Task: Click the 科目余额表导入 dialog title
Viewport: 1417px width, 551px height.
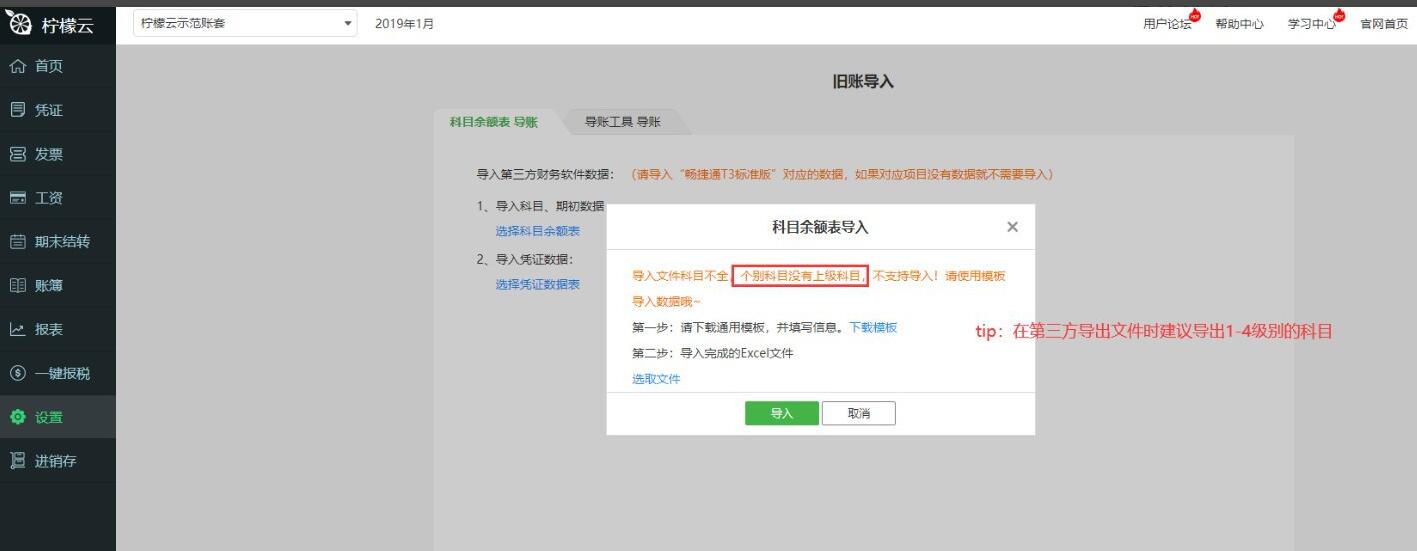Action: 820,227
